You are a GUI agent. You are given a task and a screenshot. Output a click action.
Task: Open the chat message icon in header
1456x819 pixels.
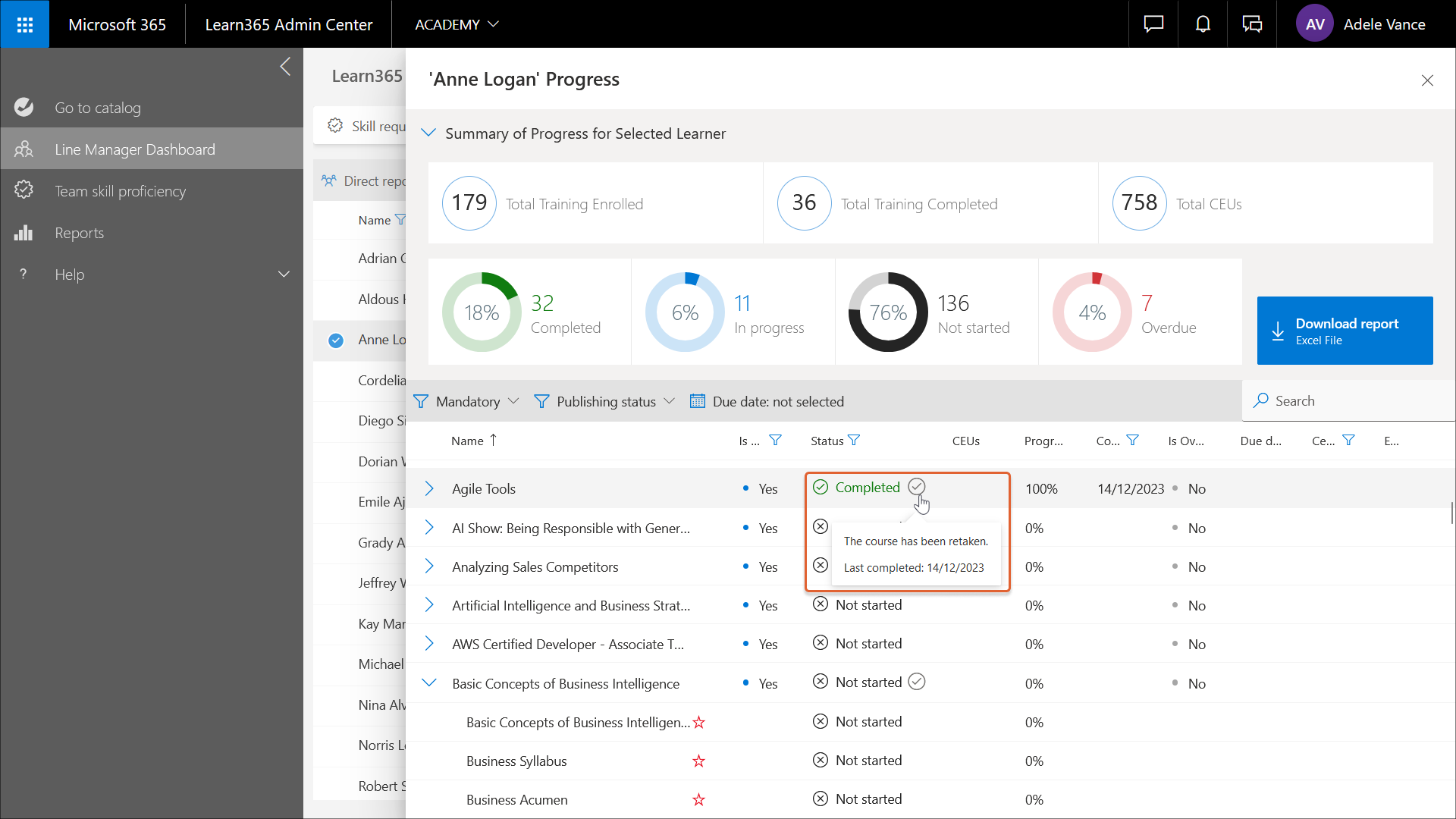[1153, 24]
